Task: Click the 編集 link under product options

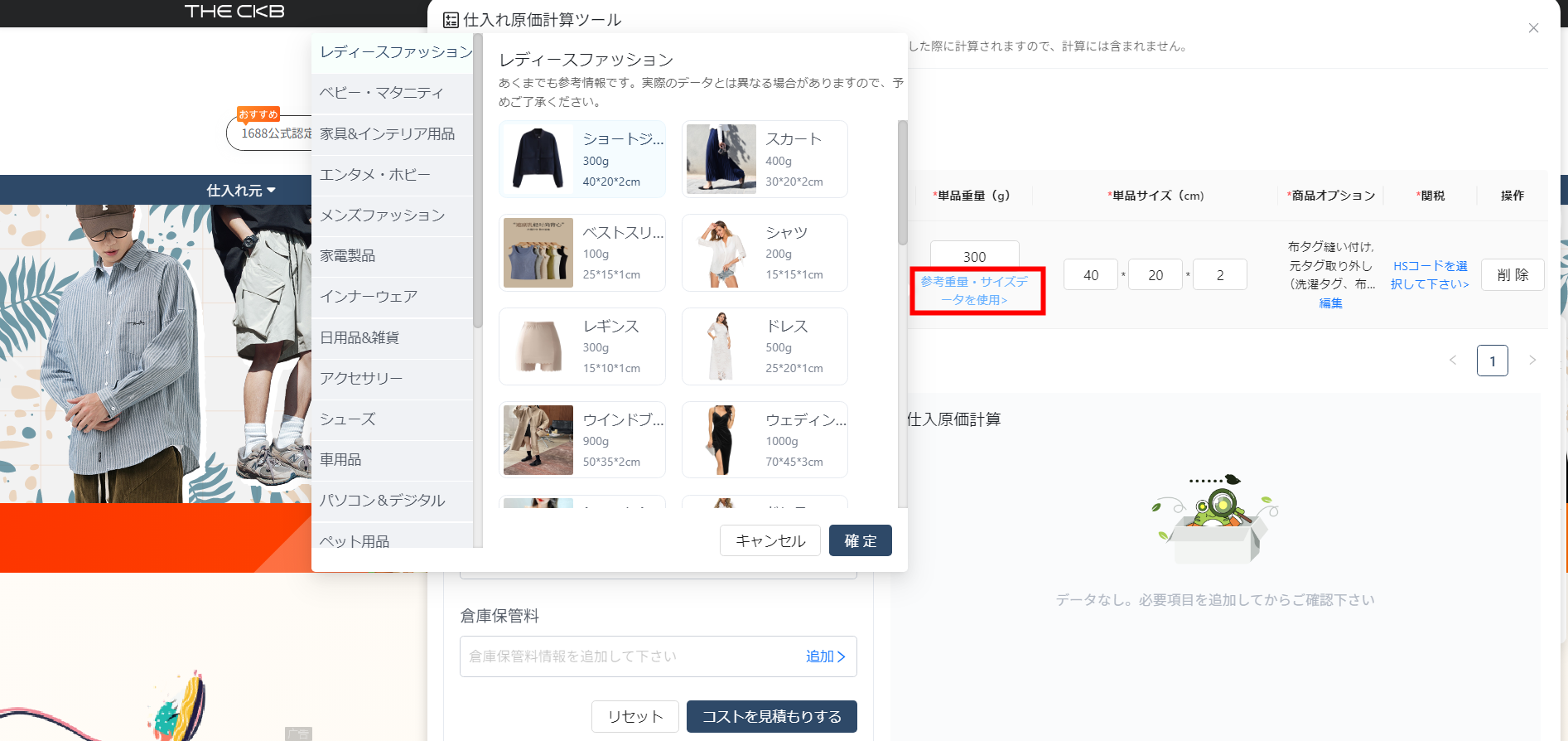Action: point(1330,303)
